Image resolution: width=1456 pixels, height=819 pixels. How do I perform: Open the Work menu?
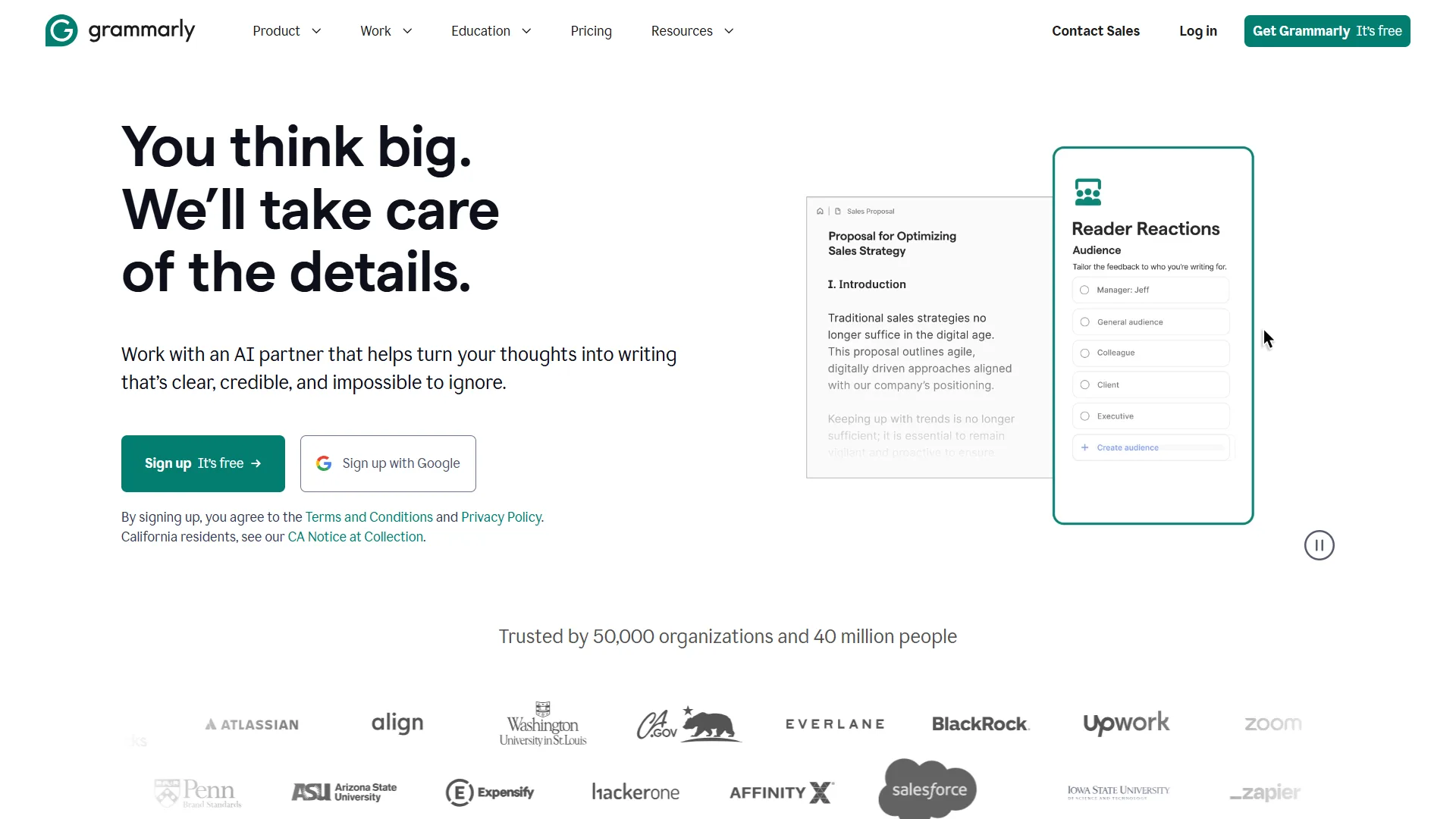386,31
